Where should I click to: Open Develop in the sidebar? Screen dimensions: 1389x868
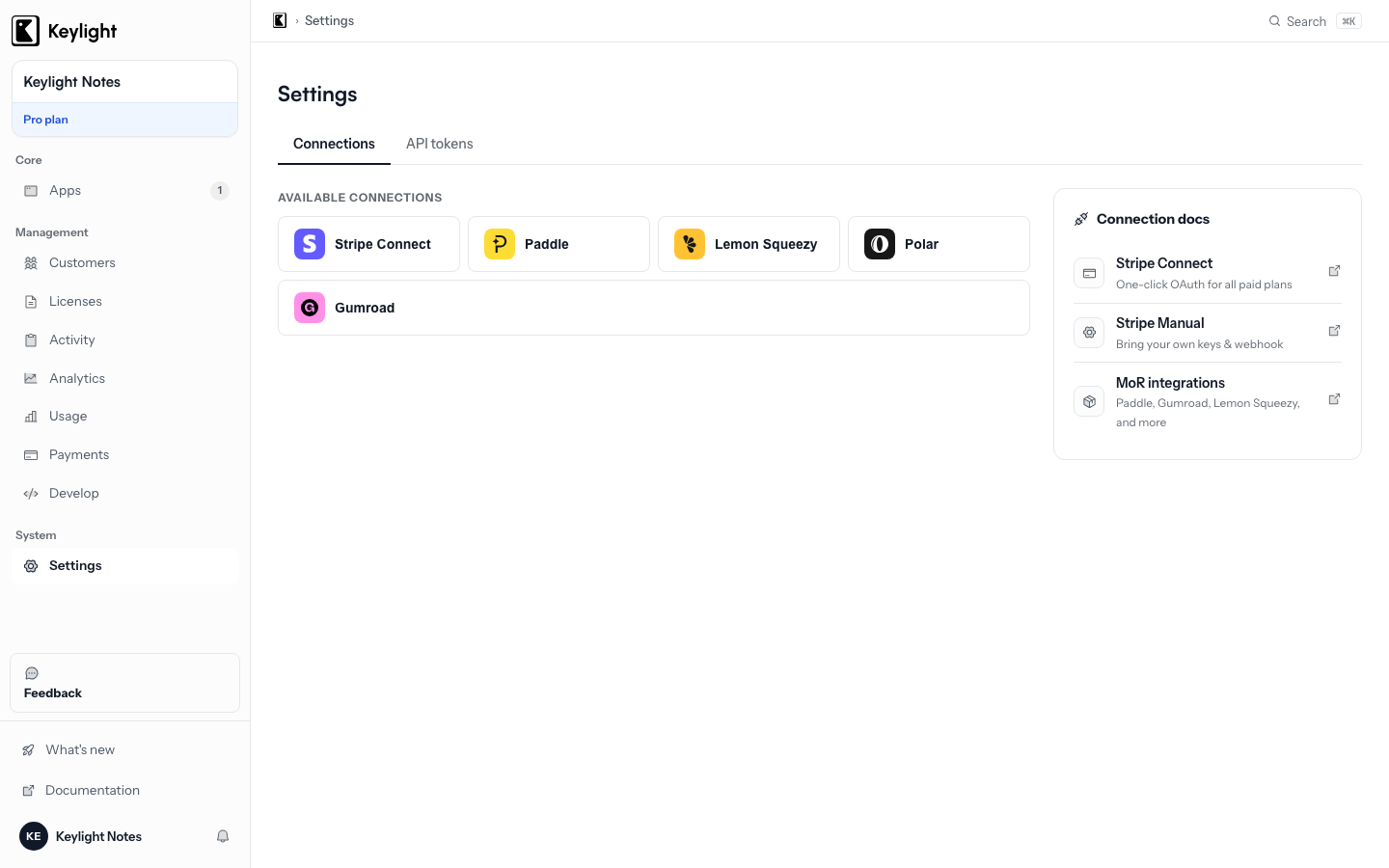(x=124, y=494)
